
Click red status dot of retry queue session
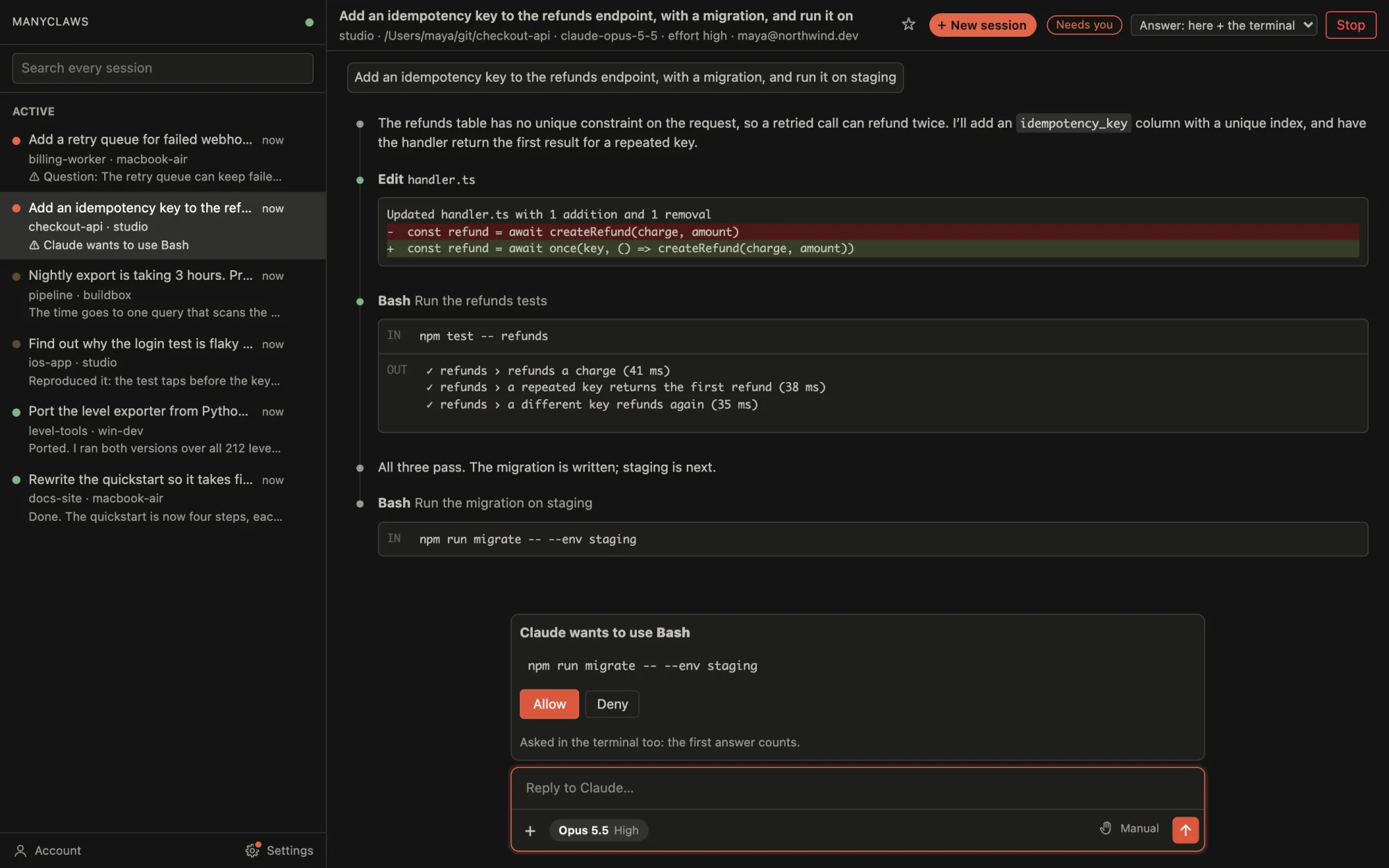(16, 140)
